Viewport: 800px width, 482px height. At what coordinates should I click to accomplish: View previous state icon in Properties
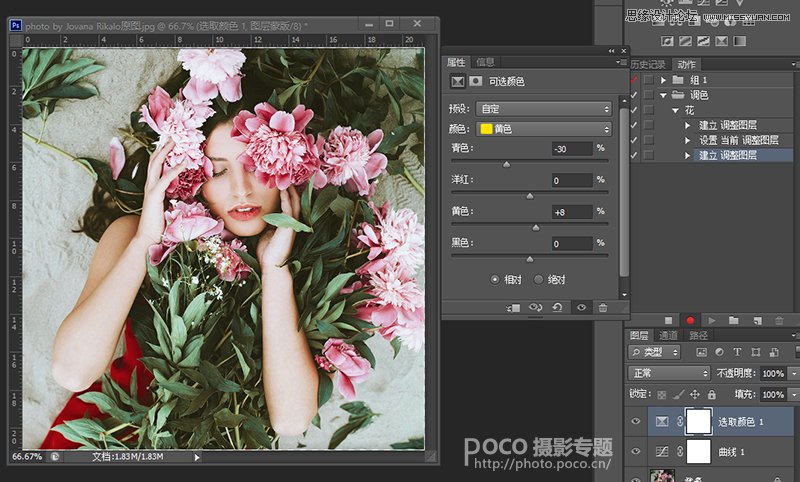click(535, 308)
